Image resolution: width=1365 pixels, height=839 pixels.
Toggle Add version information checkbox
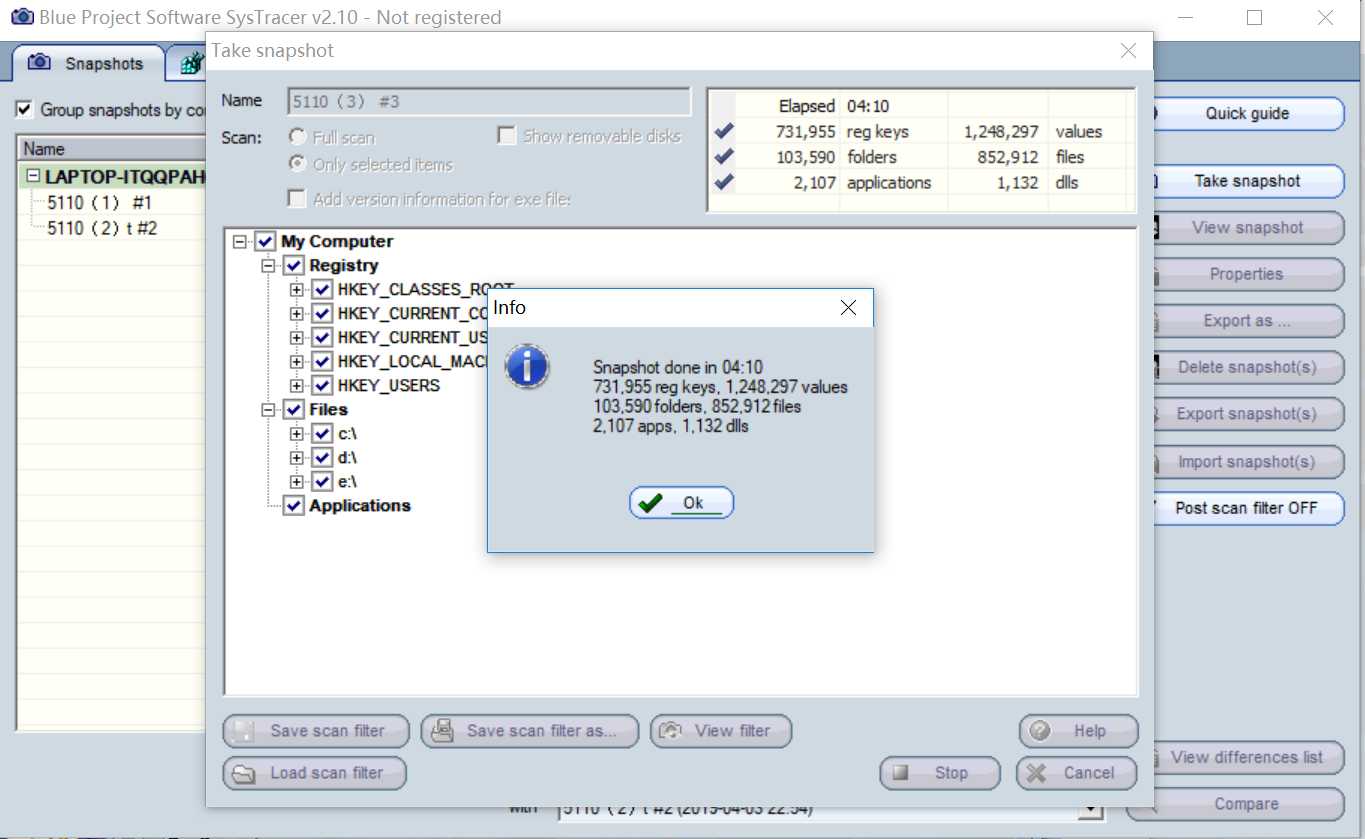296,198
